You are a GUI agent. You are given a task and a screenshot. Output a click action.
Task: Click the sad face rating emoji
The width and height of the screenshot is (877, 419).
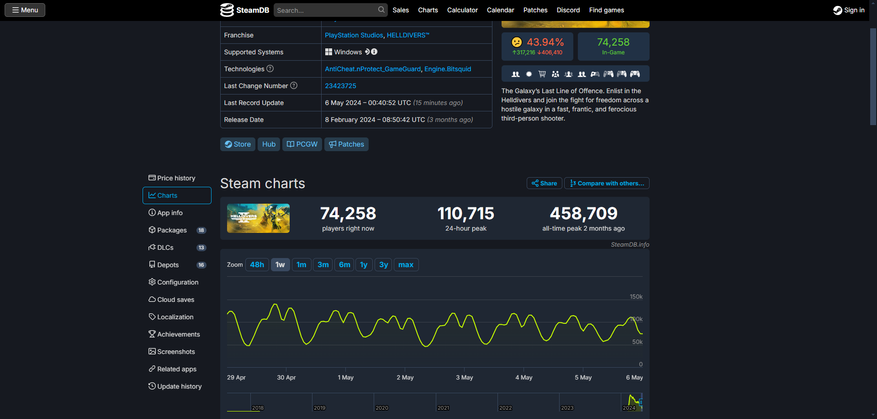coord(516,42)
